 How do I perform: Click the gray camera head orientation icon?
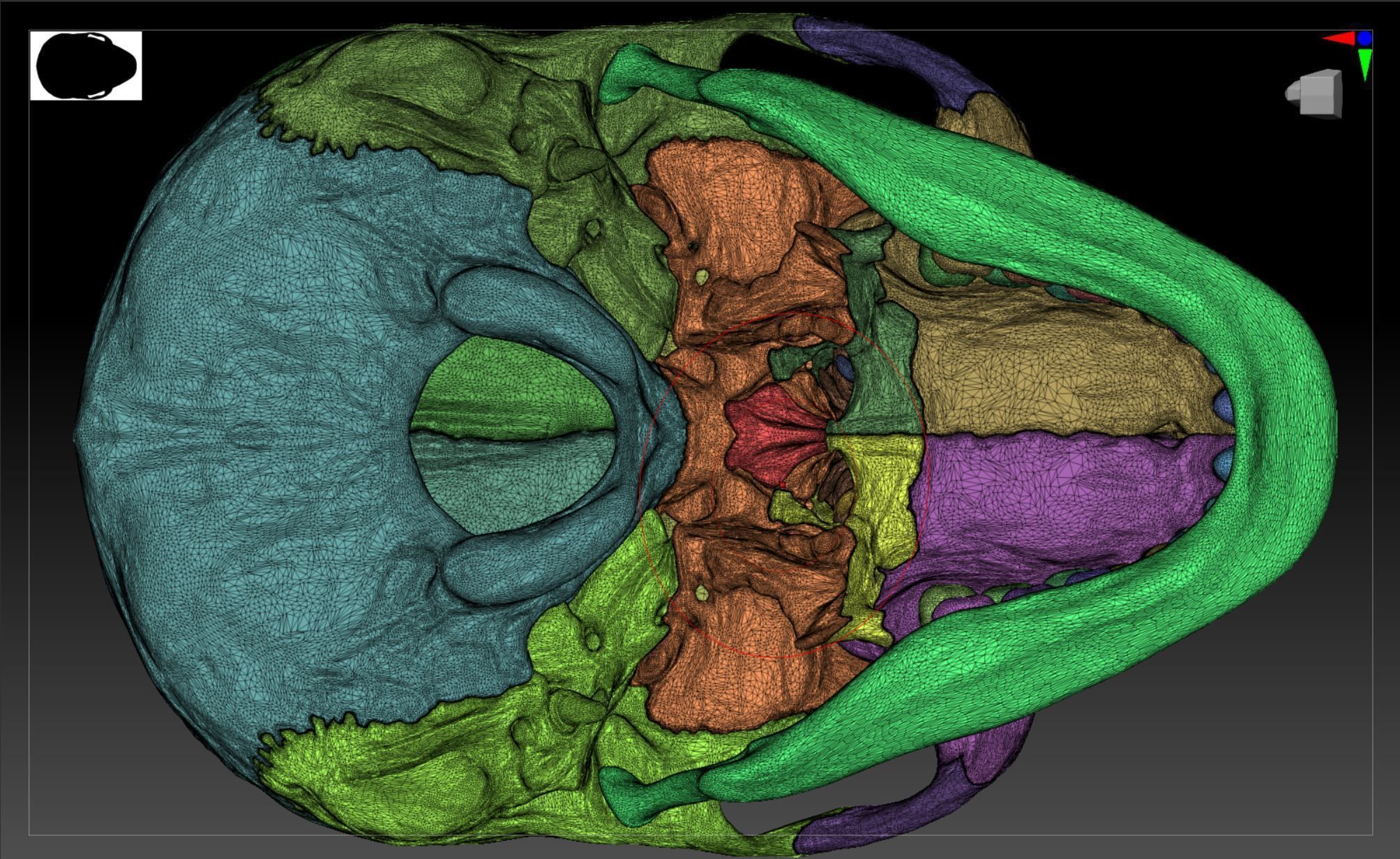1316,94
